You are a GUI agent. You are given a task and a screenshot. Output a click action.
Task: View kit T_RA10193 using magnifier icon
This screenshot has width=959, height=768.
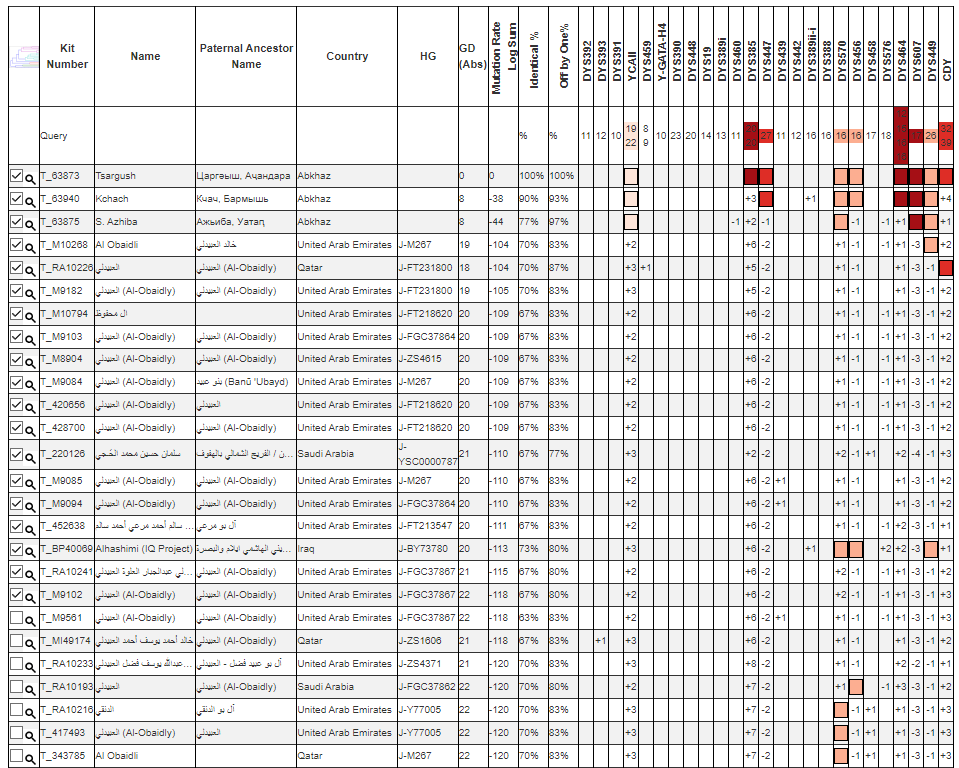[x=31, y=687]
